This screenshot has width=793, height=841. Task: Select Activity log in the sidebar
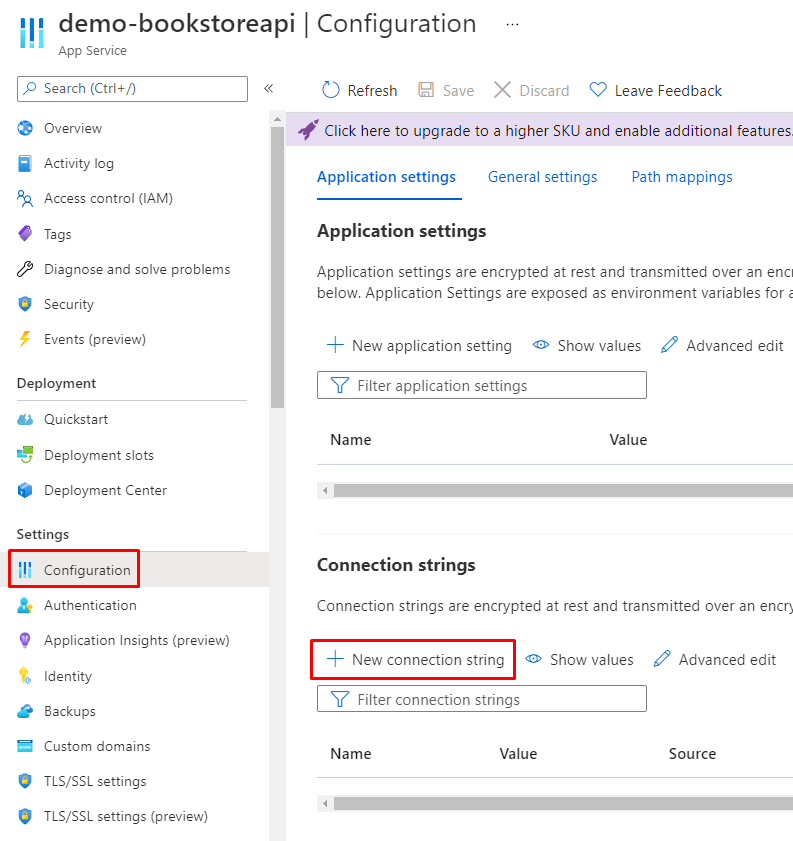(79, 163)
